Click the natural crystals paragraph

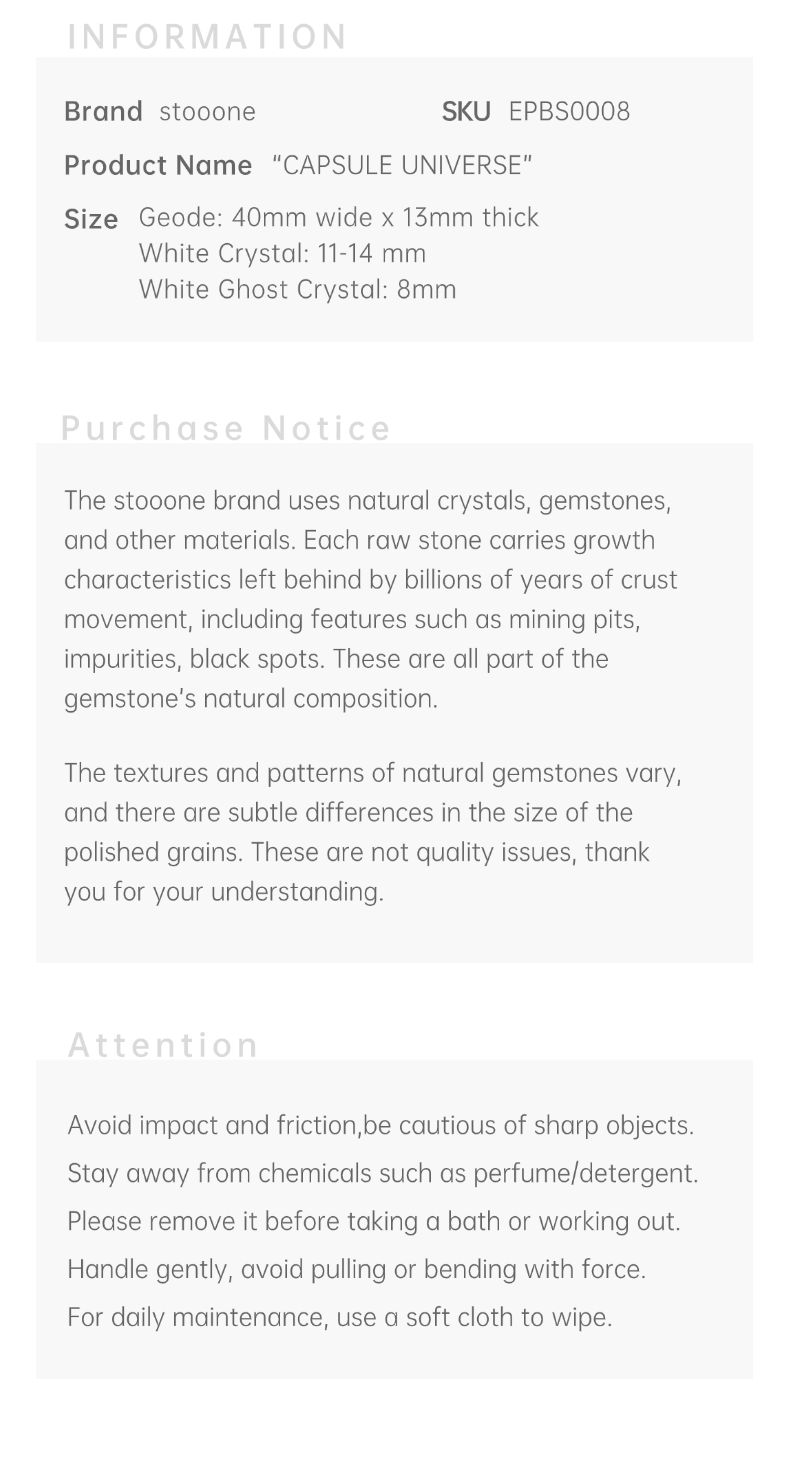pyautogui.click(x=370, y=599)
